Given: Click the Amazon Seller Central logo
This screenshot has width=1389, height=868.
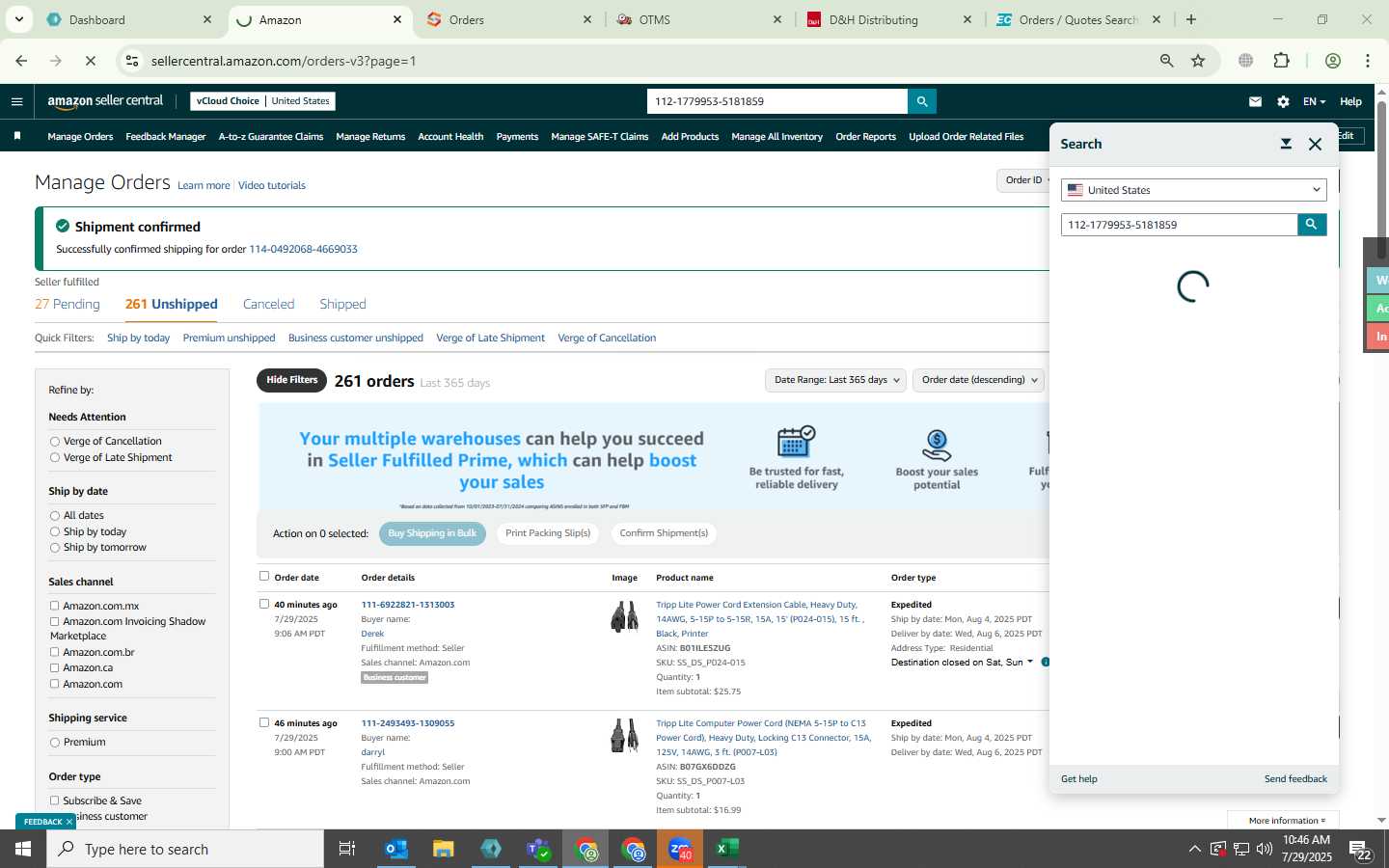Looking at the screenshot, I should tap(105, 101).
